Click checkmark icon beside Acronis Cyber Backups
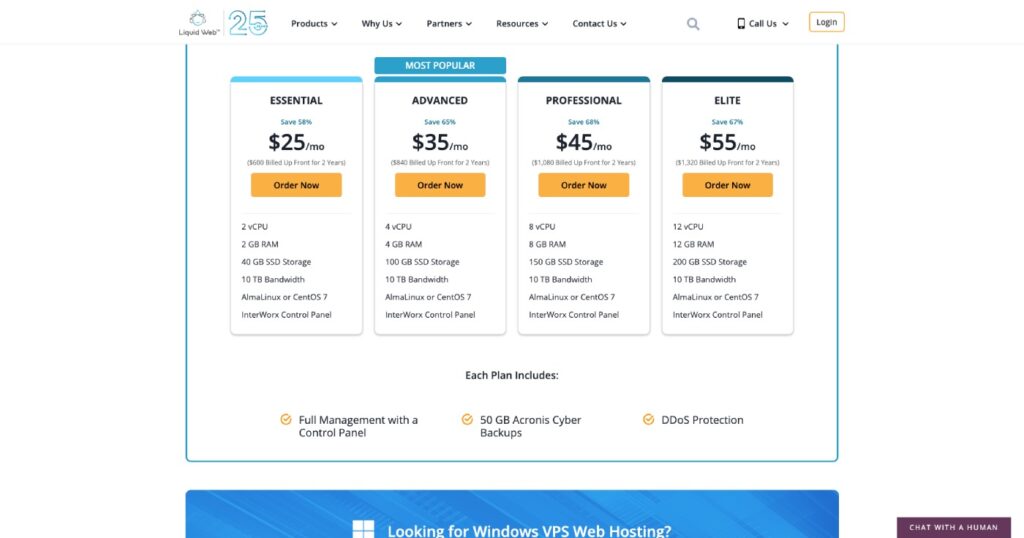1024x538 pixels. [x=467, y=420]
